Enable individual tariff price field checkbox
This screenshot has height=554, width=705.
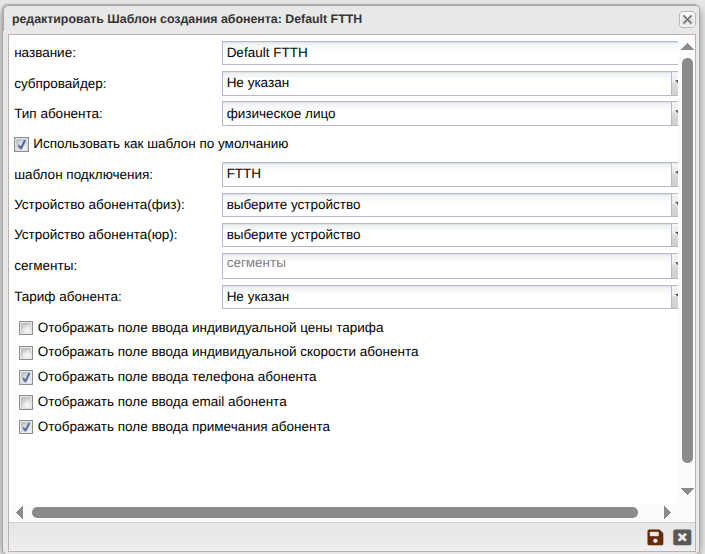pos(27,327)
